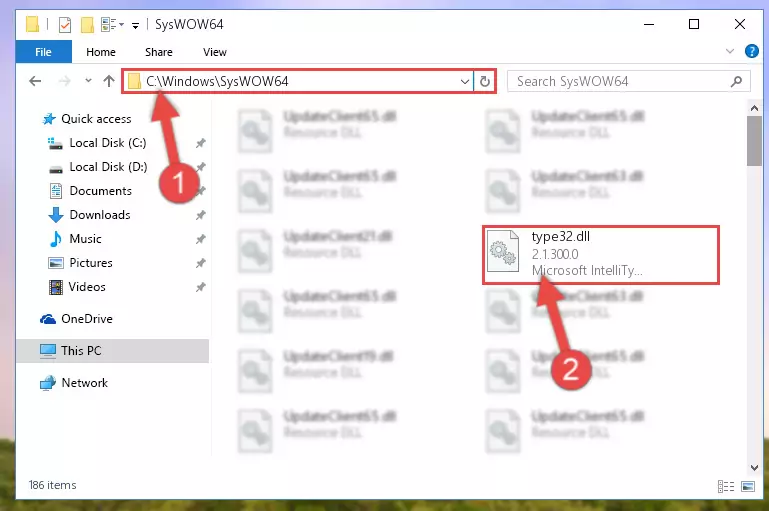
Task: Maximize the SysWOW64 window
Action: [694, 24]
